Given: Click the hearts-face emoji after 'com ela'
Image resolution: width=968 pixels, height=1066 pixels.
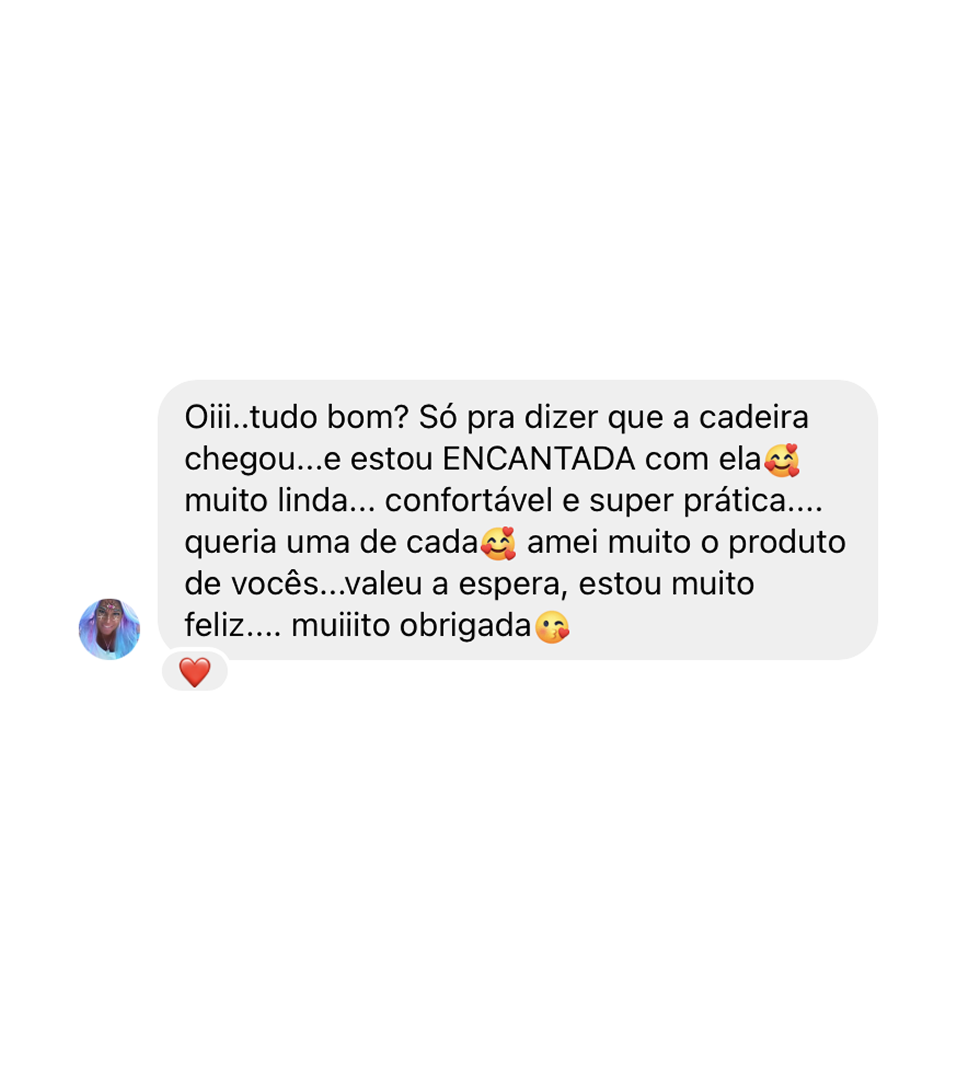Looking at the screenshot, I should click(x=782, y=460).
